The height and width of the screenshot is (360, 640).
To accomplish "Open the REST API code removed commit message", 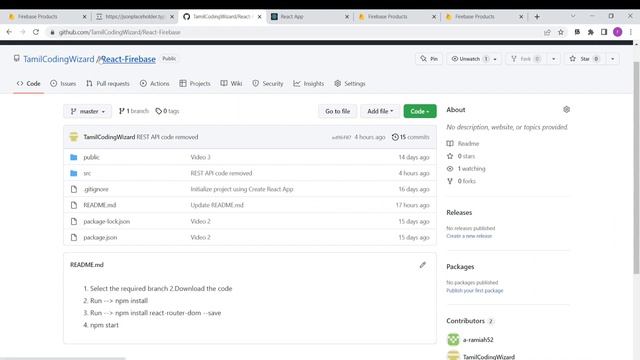I will click(167, 137).
